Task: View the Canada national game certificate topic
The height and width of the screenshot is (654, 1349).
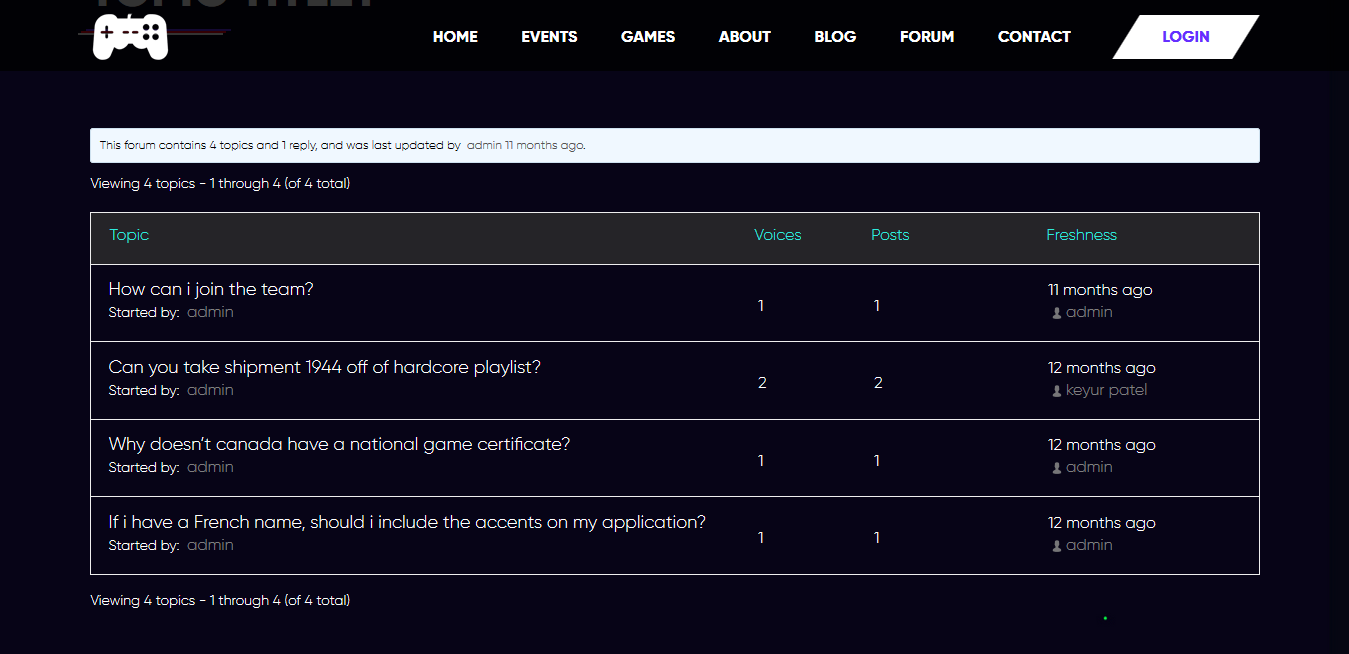Action: click(339, 444)
